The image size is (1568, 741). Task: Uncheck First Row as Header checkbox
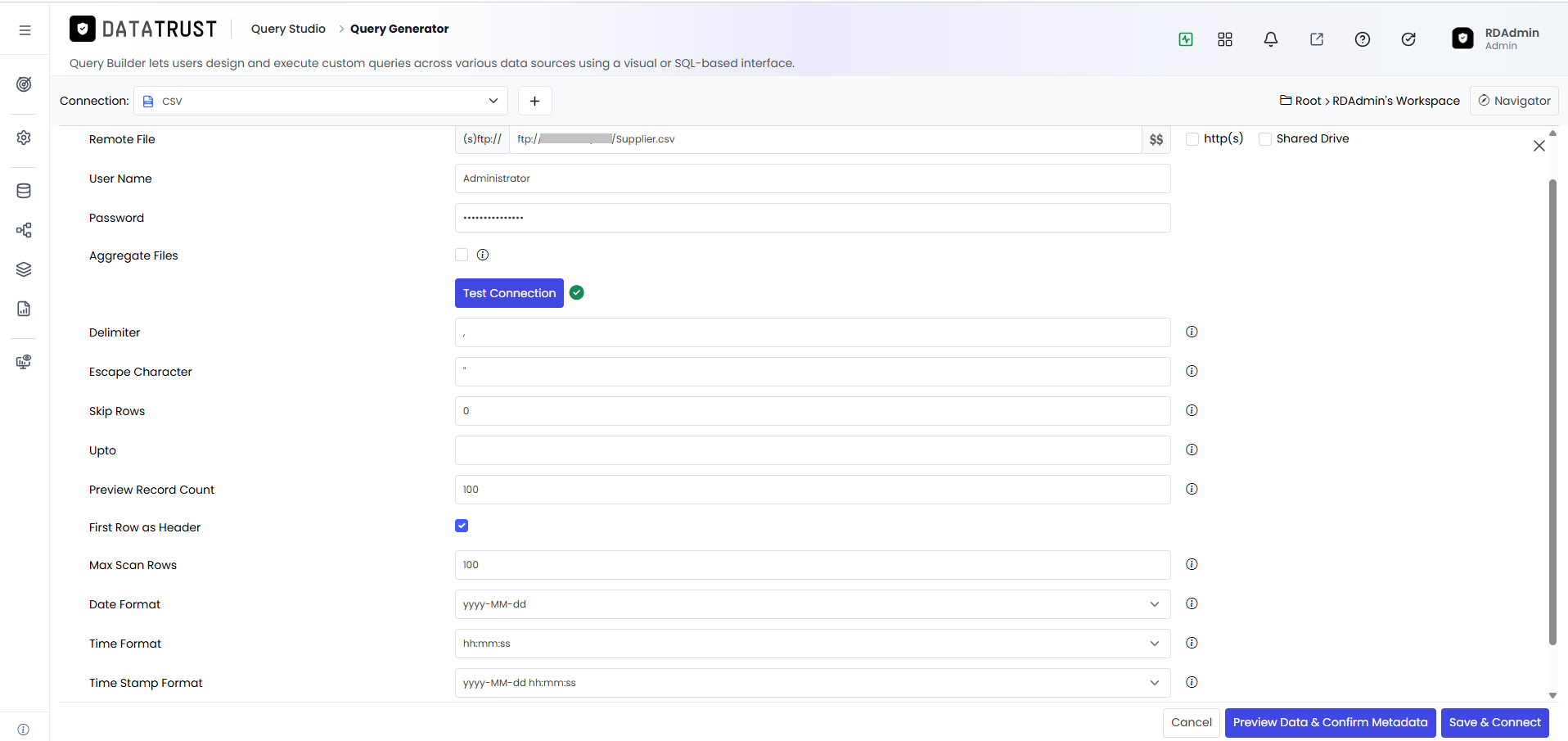462,526
